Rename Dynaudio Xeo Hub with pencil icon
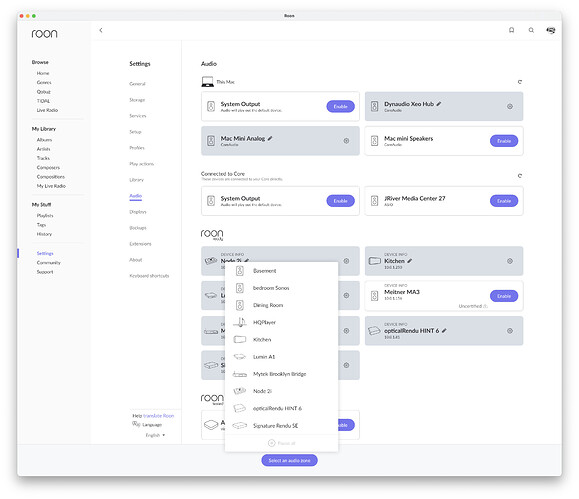579x499 pixels. pyautogui.click(x=439, y=104)
